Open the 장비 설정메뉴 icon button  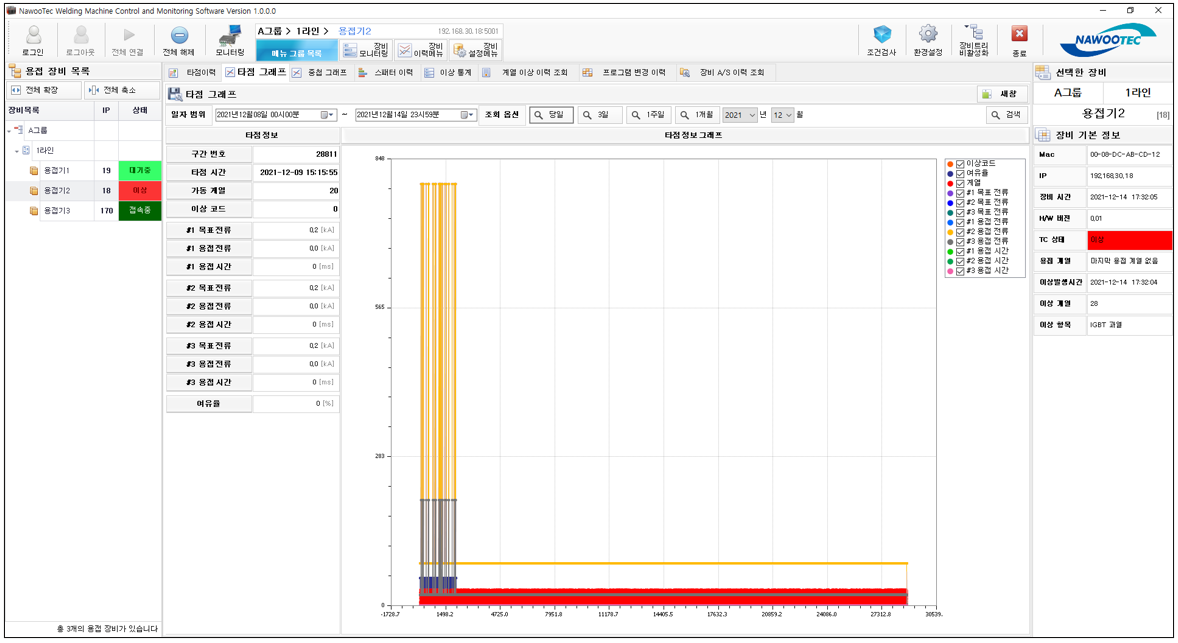pos(474,50)
